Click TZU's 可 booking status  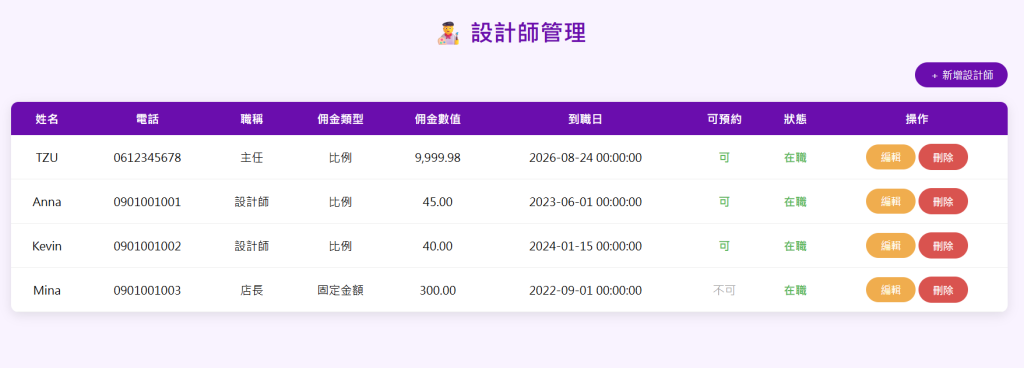point(724,158)
